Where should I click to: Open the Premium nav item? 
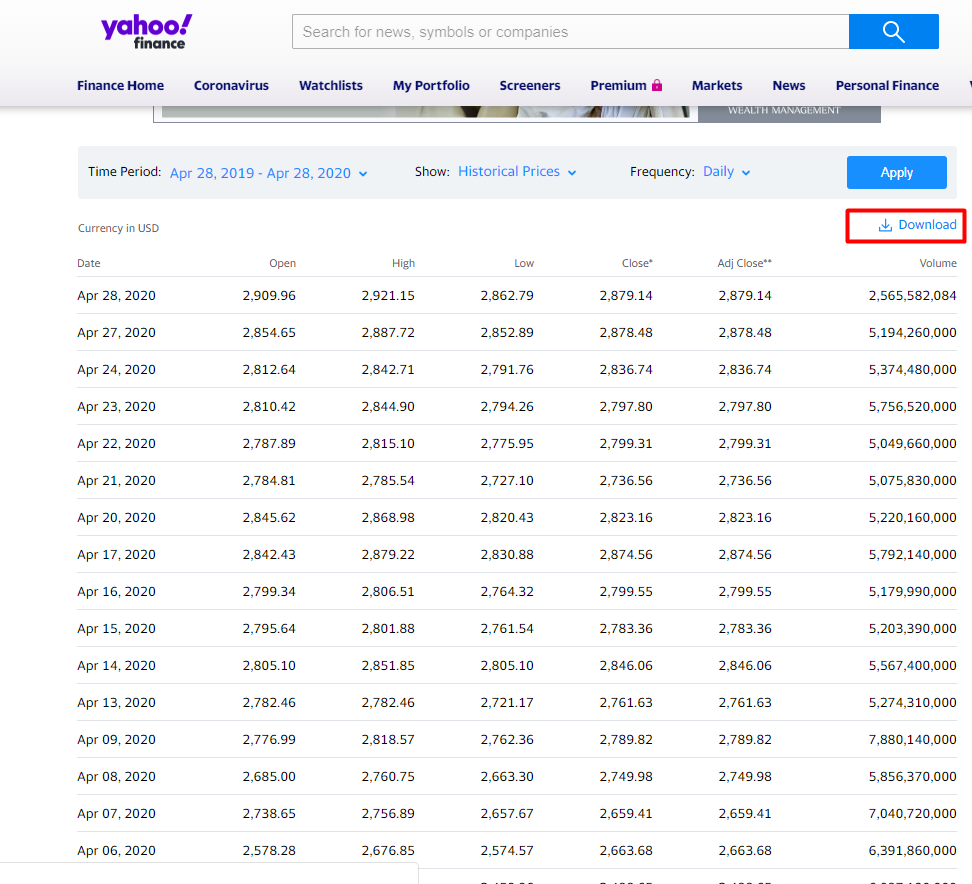[626, 86]
